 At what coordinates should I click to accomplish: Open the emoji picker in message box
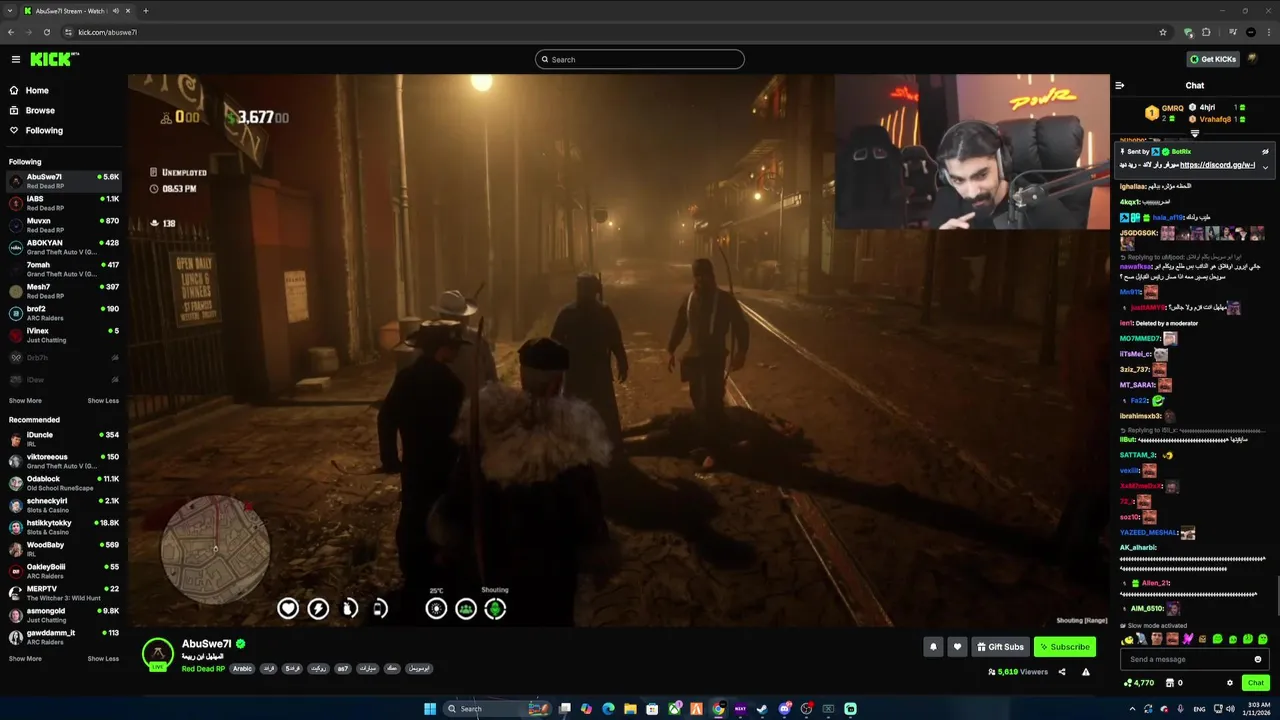[x=1258, y=659]
